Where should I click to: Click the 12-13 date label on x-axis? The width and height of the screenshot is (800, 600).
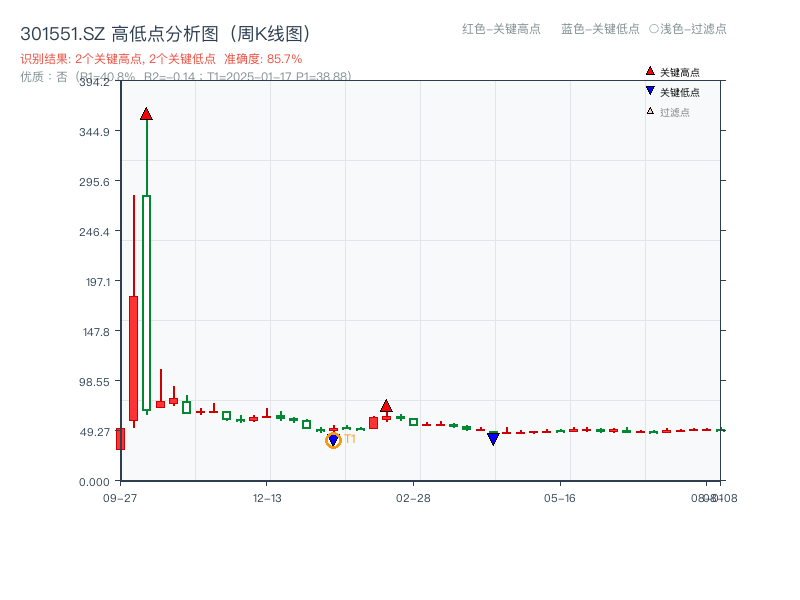click(268, 498)
